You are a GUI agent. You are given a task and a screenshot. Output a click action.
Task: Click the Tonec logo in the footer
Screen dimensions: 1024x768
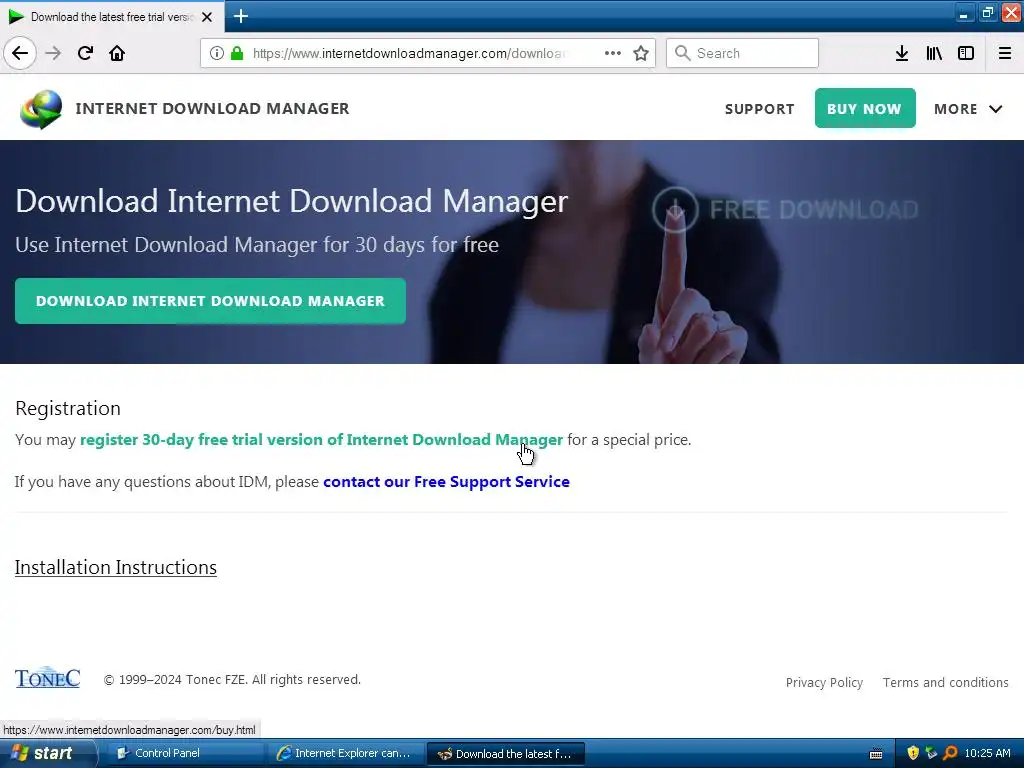tap(47, 678)
